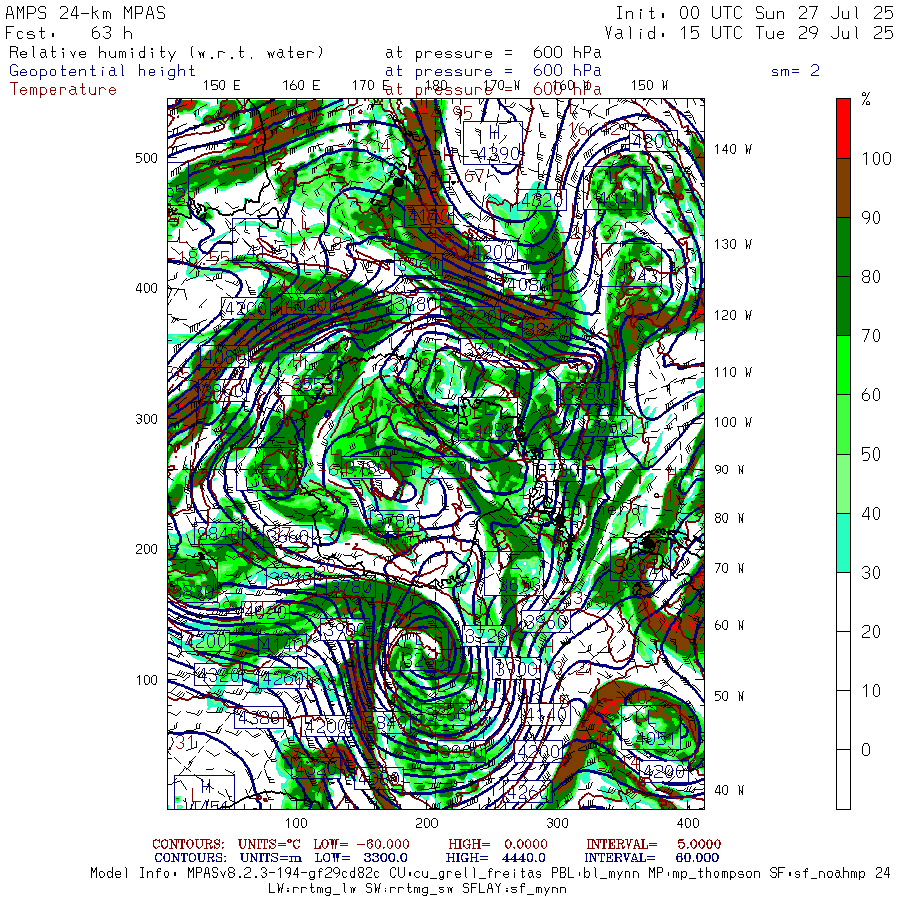The height and width of the screenshot is (900, 900).
Task: Click the 'CU:cu_grell_freitas' scheme text
Action: 465,874
